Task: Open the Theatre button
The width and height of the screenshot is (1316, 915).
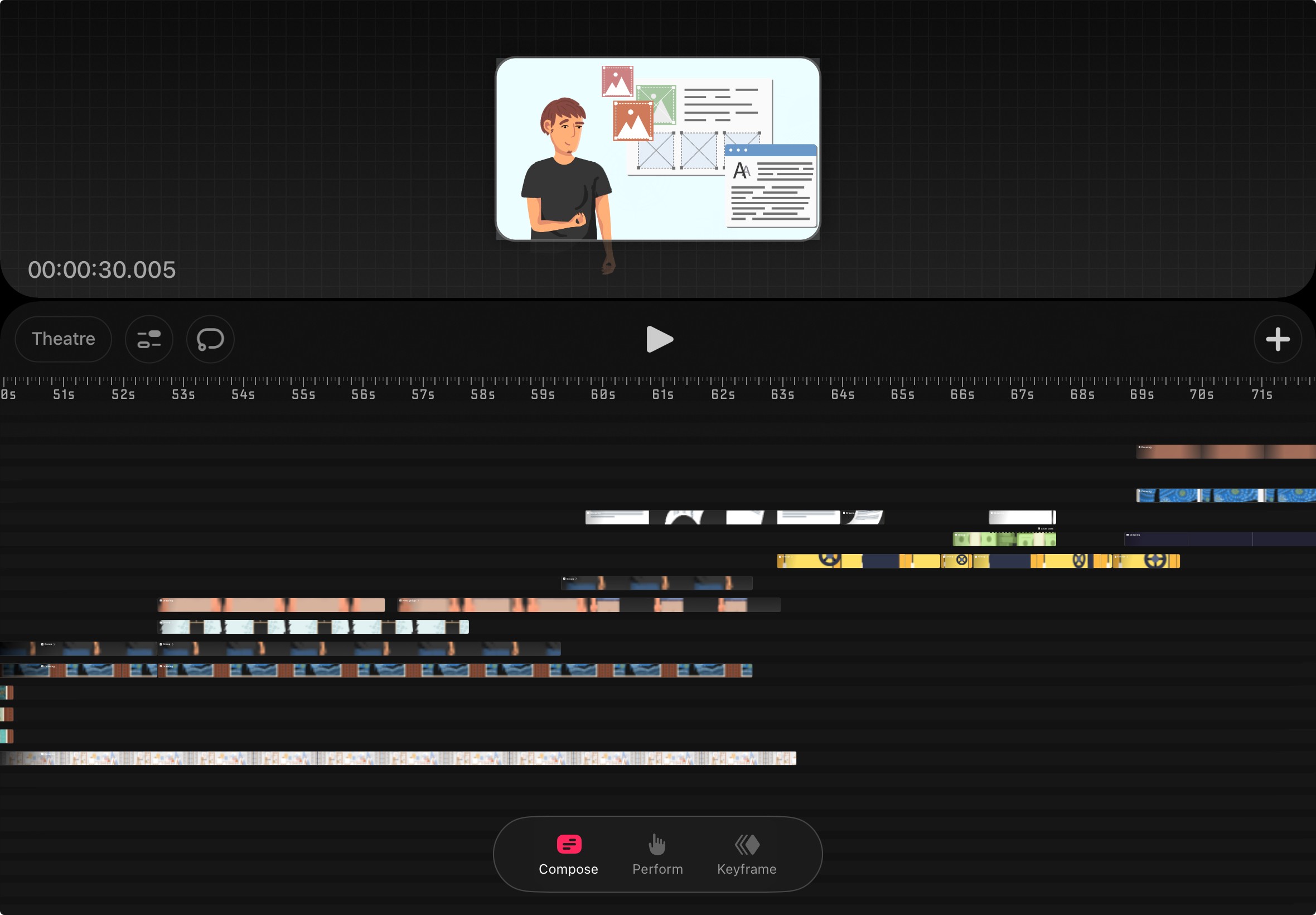Action: (63, 339)
